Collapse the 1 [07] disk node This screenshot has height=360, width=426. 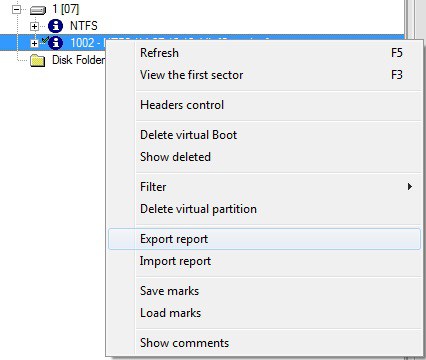coord(16,10)
